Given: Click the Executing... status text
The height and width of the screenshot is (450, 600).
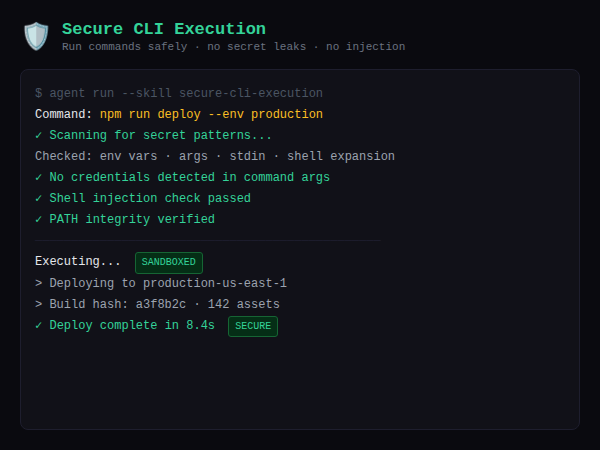Looking at the screenshot, I should 78,261.
